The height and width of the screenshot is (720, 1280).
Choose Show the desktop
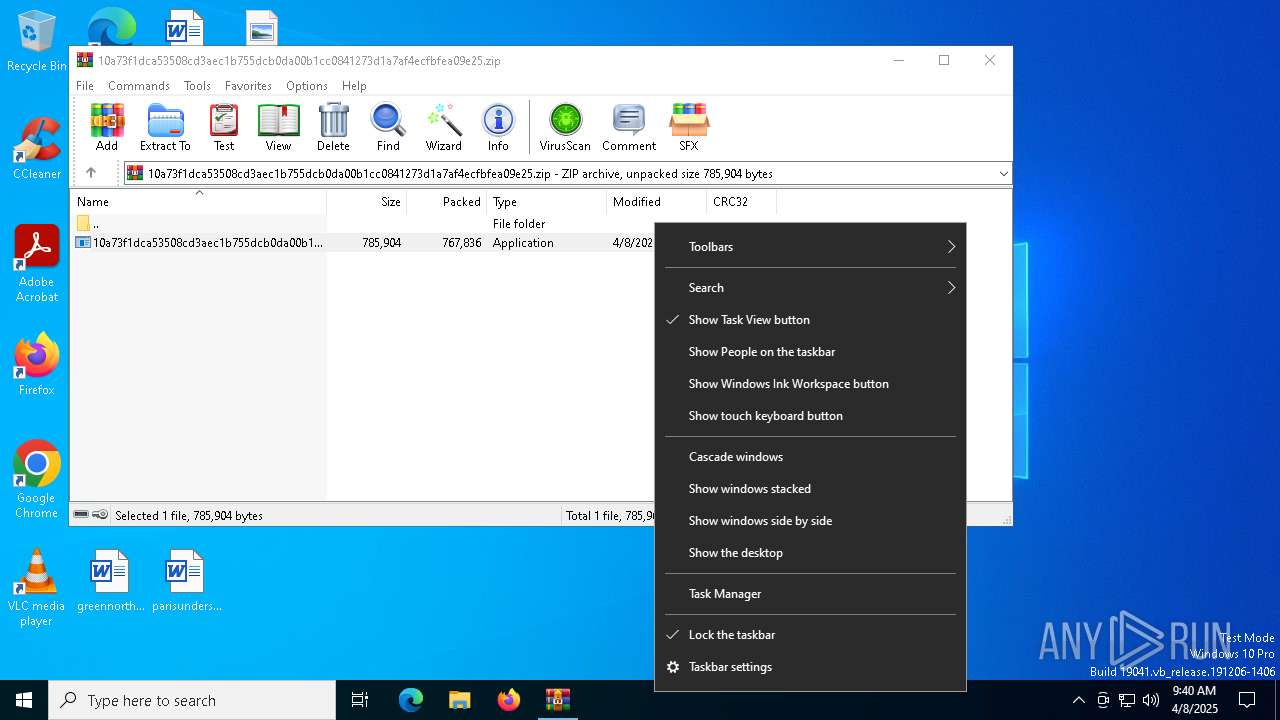810,553
